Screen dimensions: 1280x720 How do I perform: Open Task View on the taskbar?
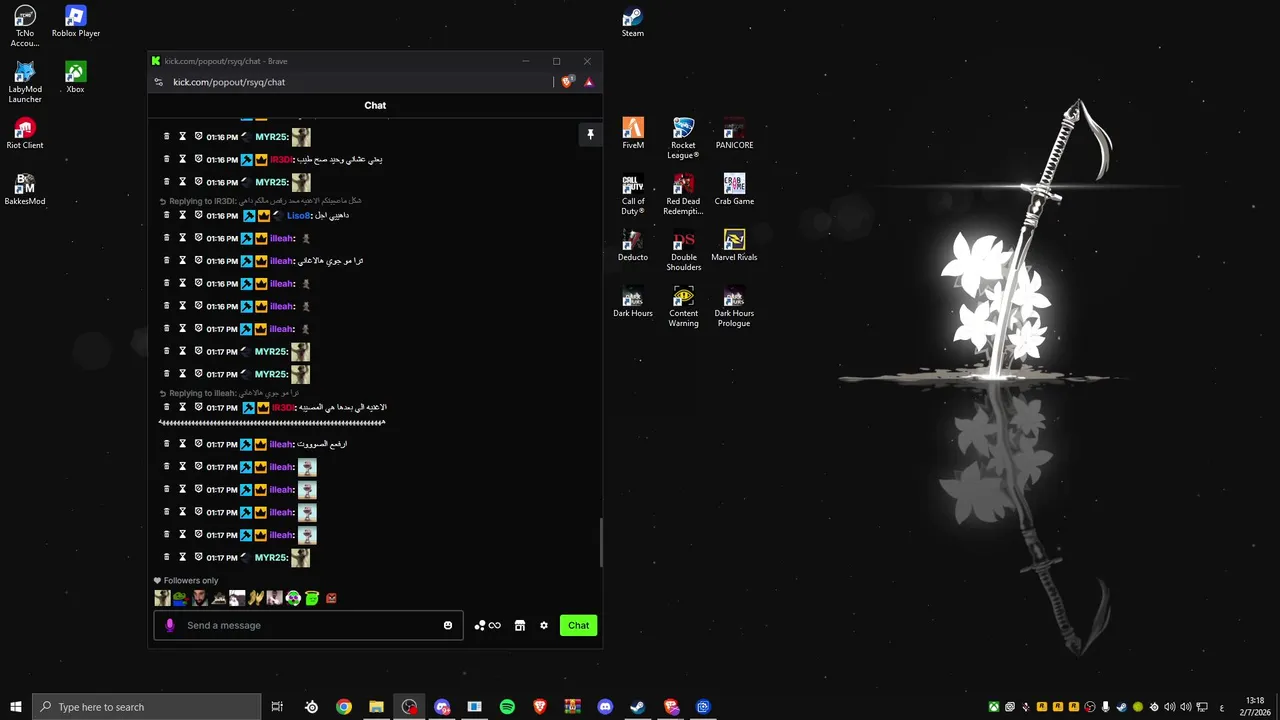(x=277, y=707)
